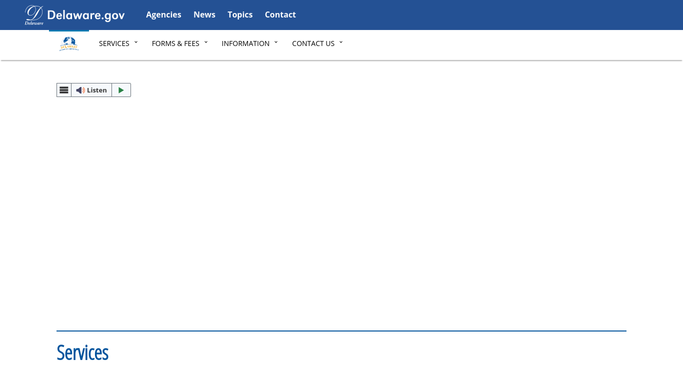Image resolution: width=683 pixels, height=384 pixels.
Task: Select the INFORMATION menu label
Action: coord(245,44)
